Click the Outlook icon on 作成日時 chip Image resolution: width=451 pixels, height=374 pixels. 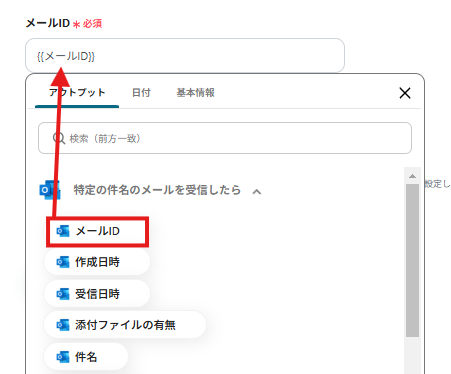(x=63, y=262)
